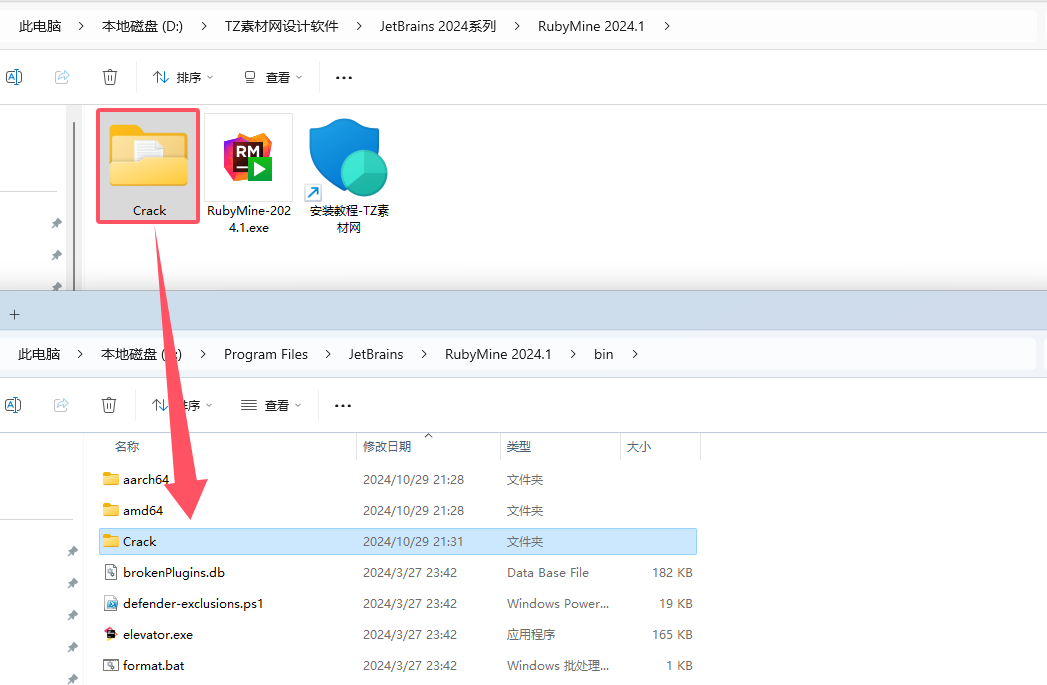Add a new tab with the plus button
This screenshot has width=1047, height=685.
tap(15, 314)
